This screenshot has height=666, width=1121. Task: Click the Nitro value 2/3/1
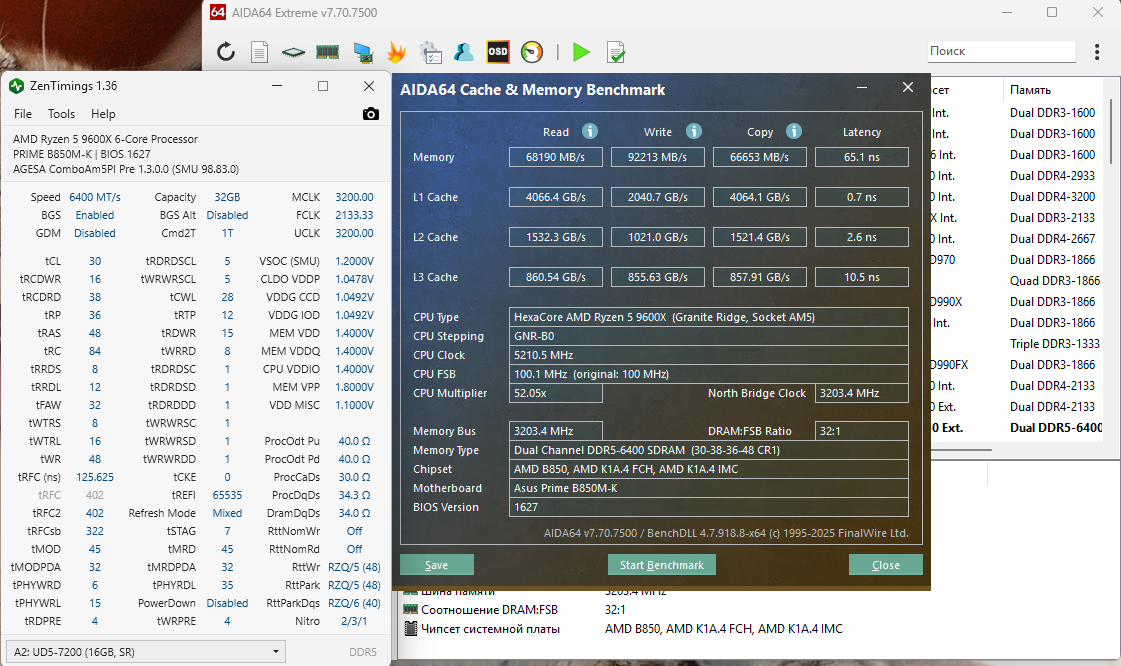coord(355,621)
